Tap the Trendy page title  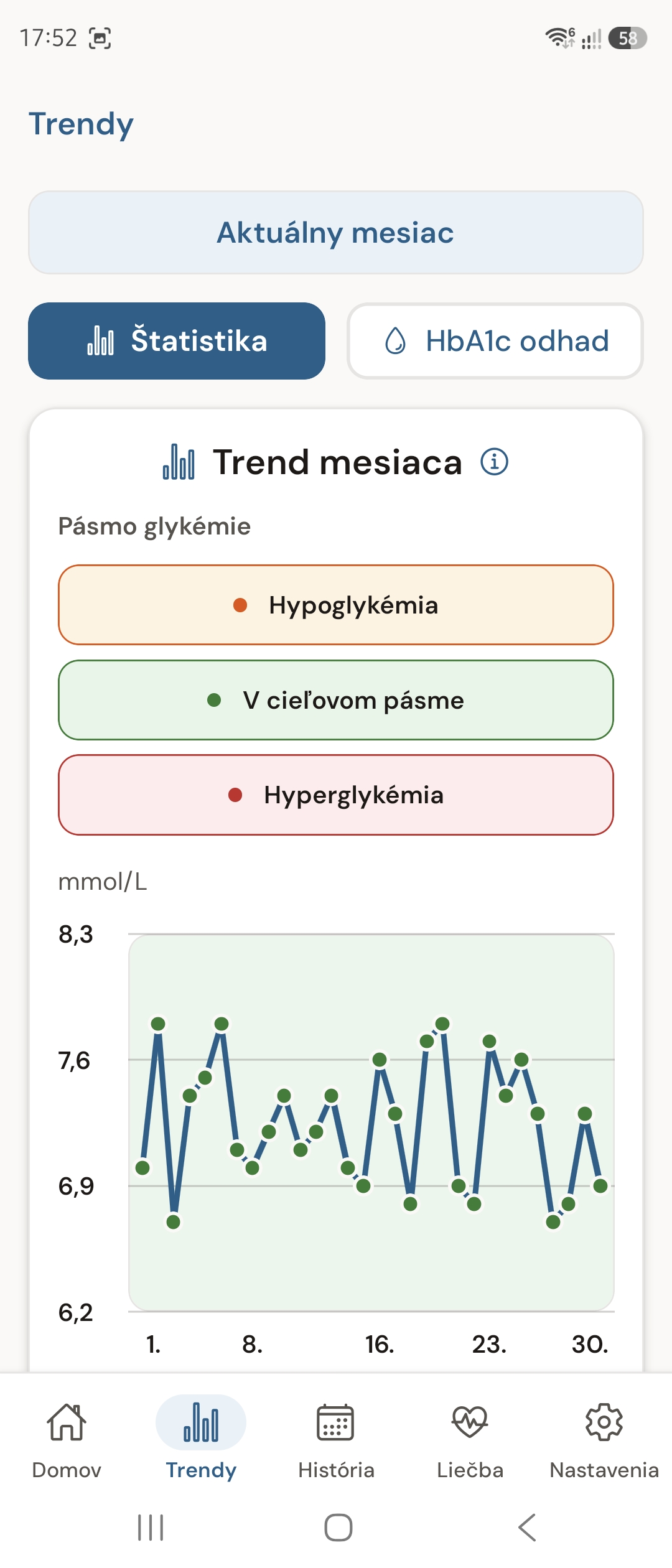click(x=81, y=124)
